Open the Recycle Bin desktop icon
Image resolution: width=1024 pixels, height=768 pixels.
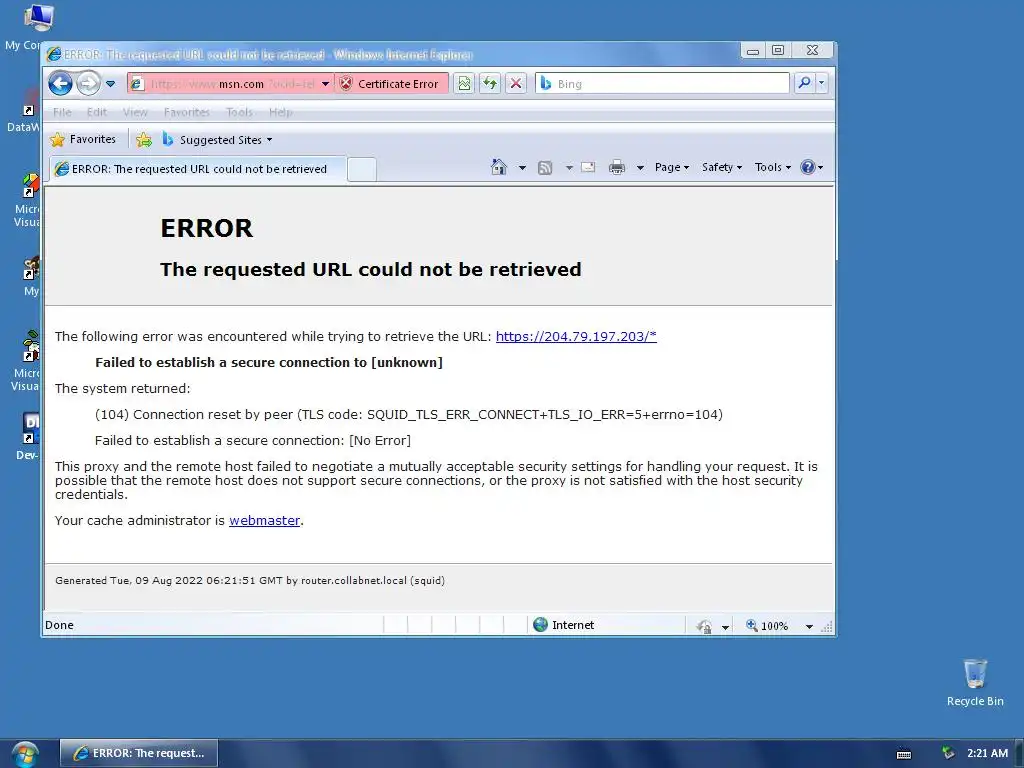[x=975, y=683]
